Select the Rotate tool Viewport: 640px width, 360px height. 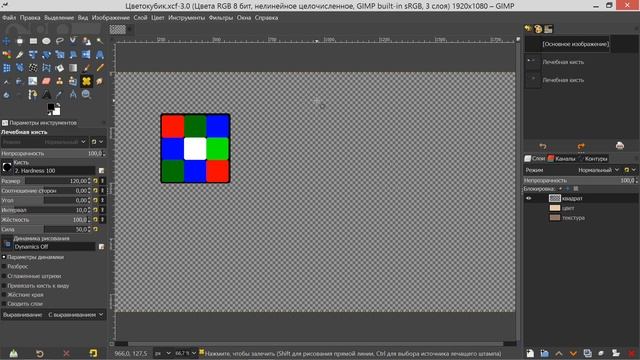(46, 55)
